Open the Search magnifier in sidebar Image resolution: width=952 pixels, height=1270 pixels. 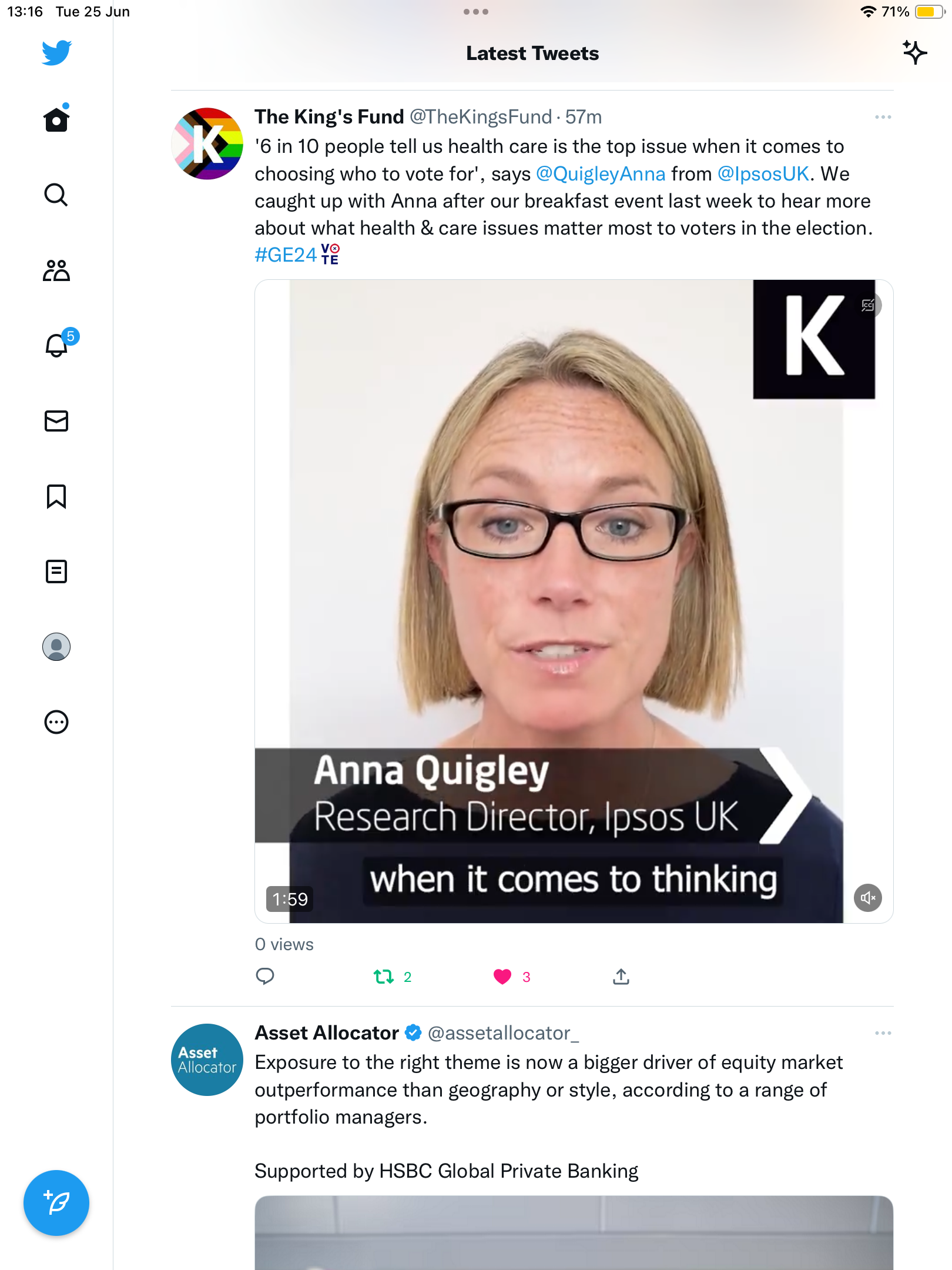(x=56, y=195)
